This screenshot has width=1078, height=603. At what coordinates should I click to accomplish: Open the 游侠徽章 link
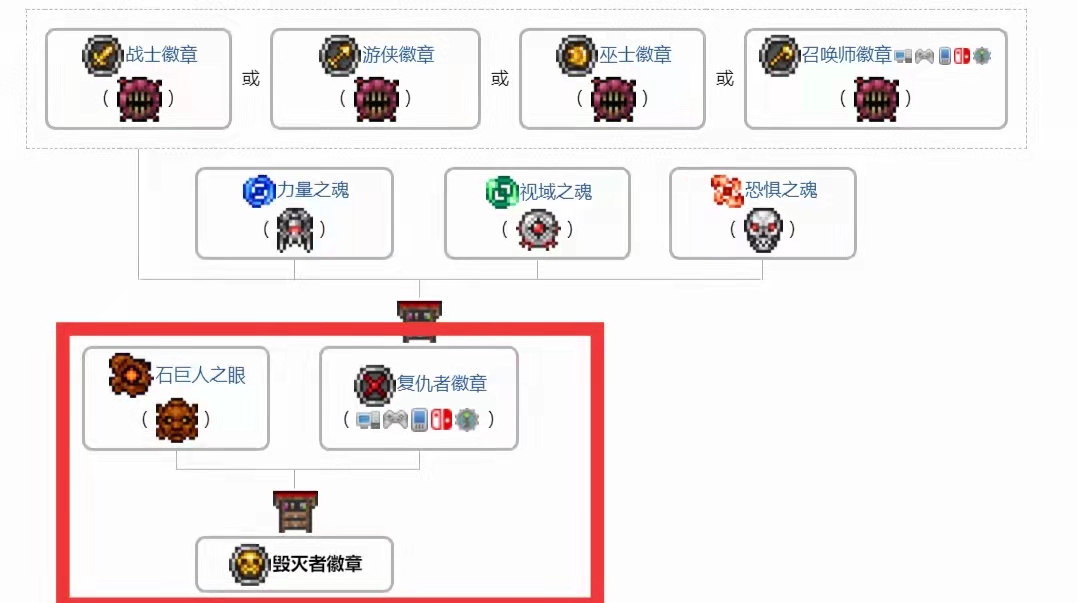pos(398,55)
